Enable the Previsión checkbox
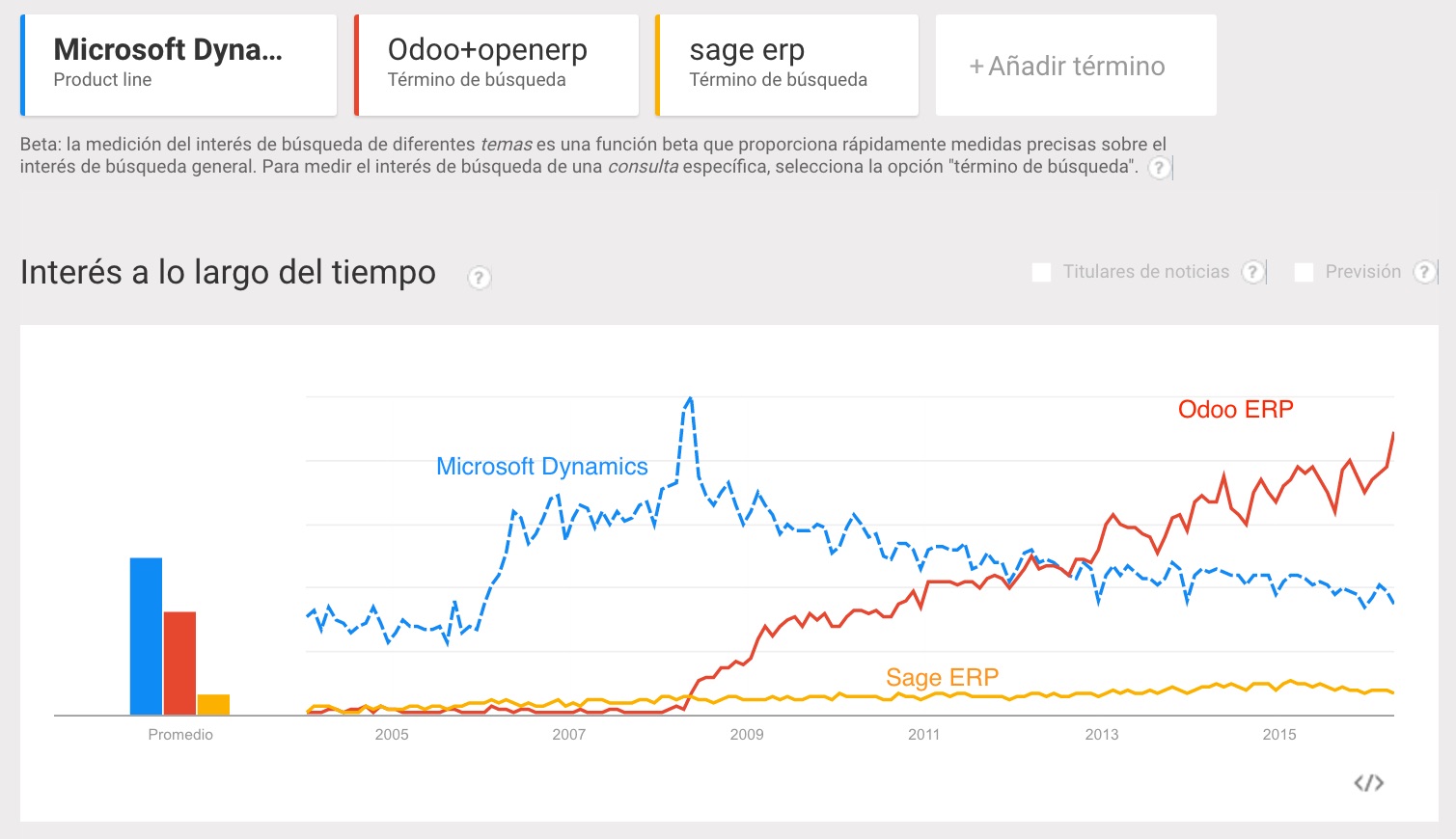Image resolution: width=1456 pixels, height=839 pixels. tap(1304, 272)
